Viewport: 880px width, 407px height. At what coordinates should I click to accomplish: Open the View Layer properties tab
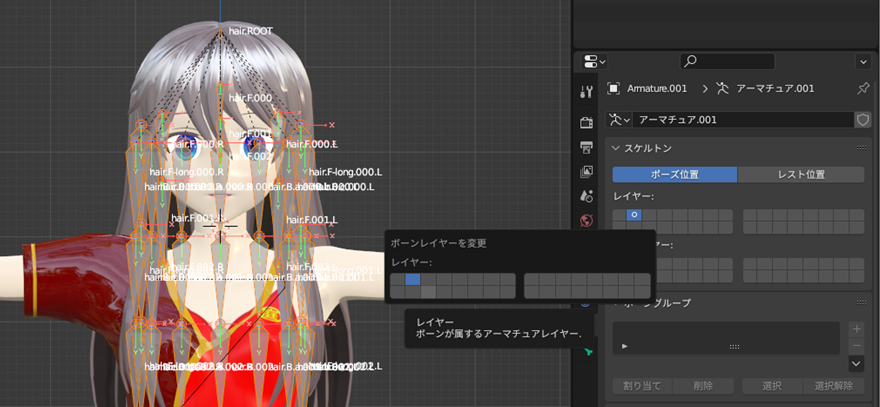(x=586, y=171)
